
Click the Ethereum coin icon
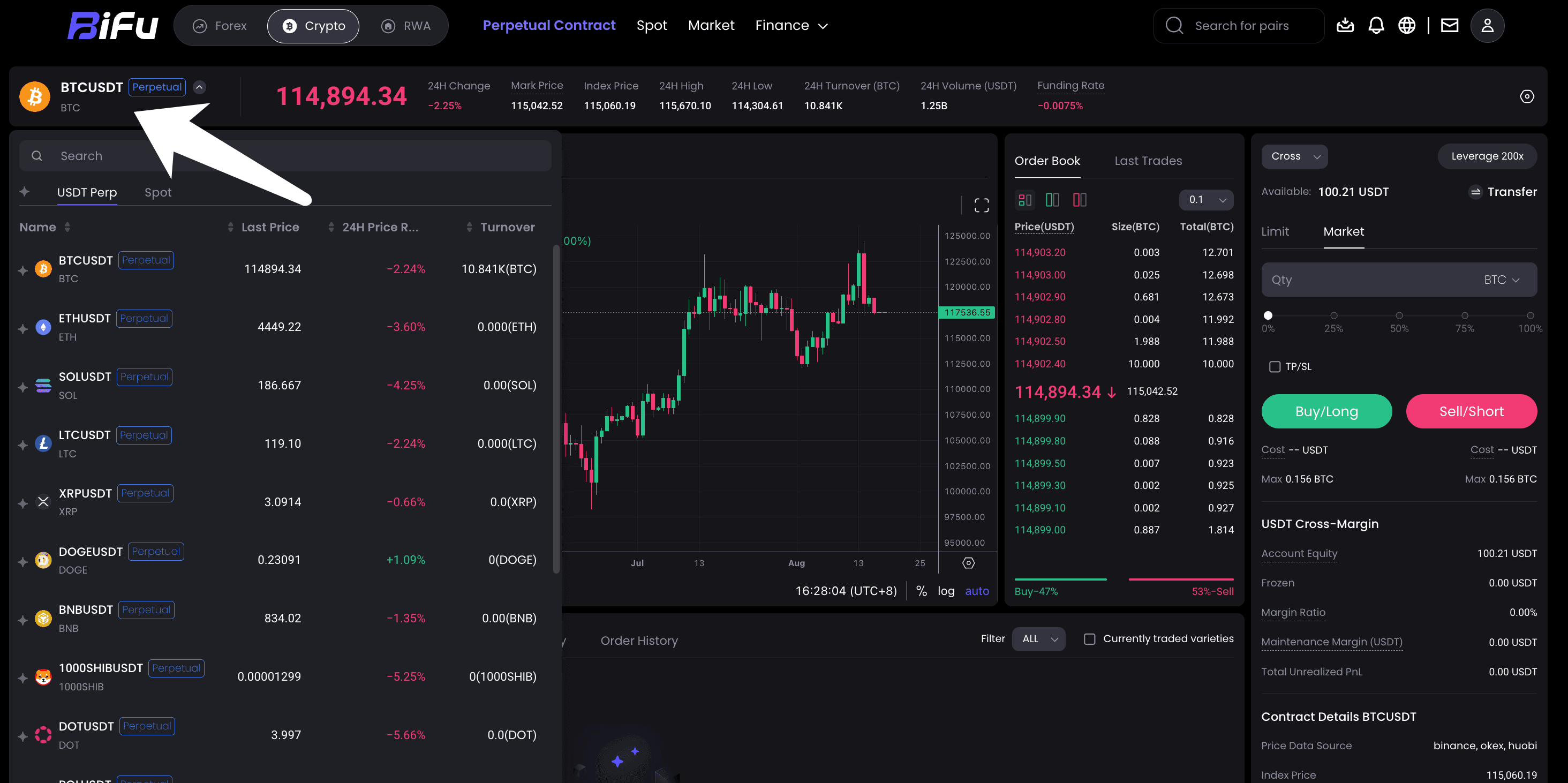tap(43, 327)
